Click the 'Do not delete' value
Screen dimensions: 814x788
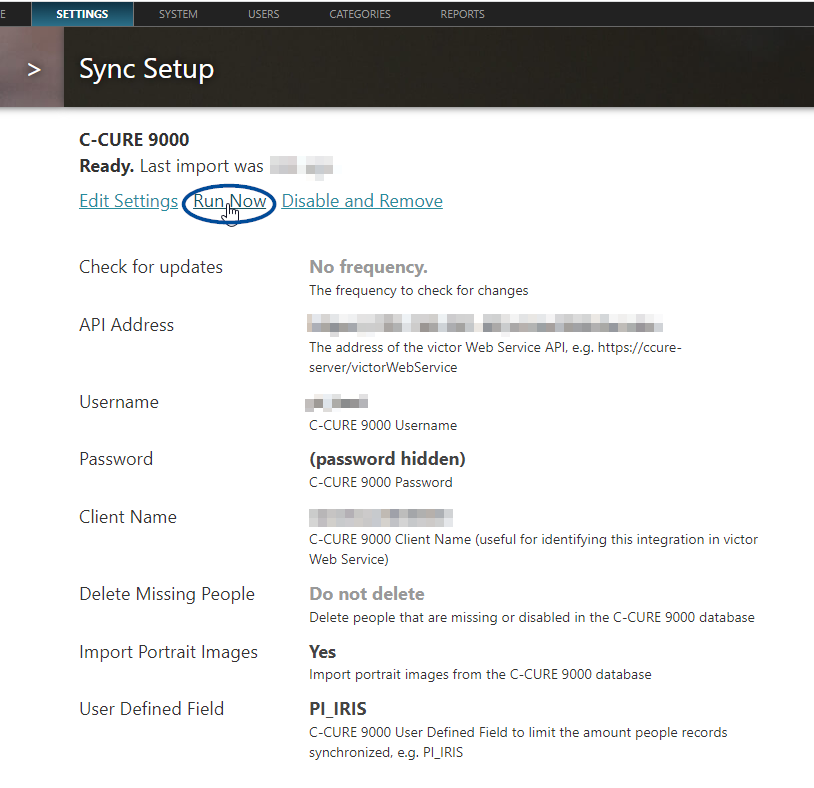coord(367,594)
